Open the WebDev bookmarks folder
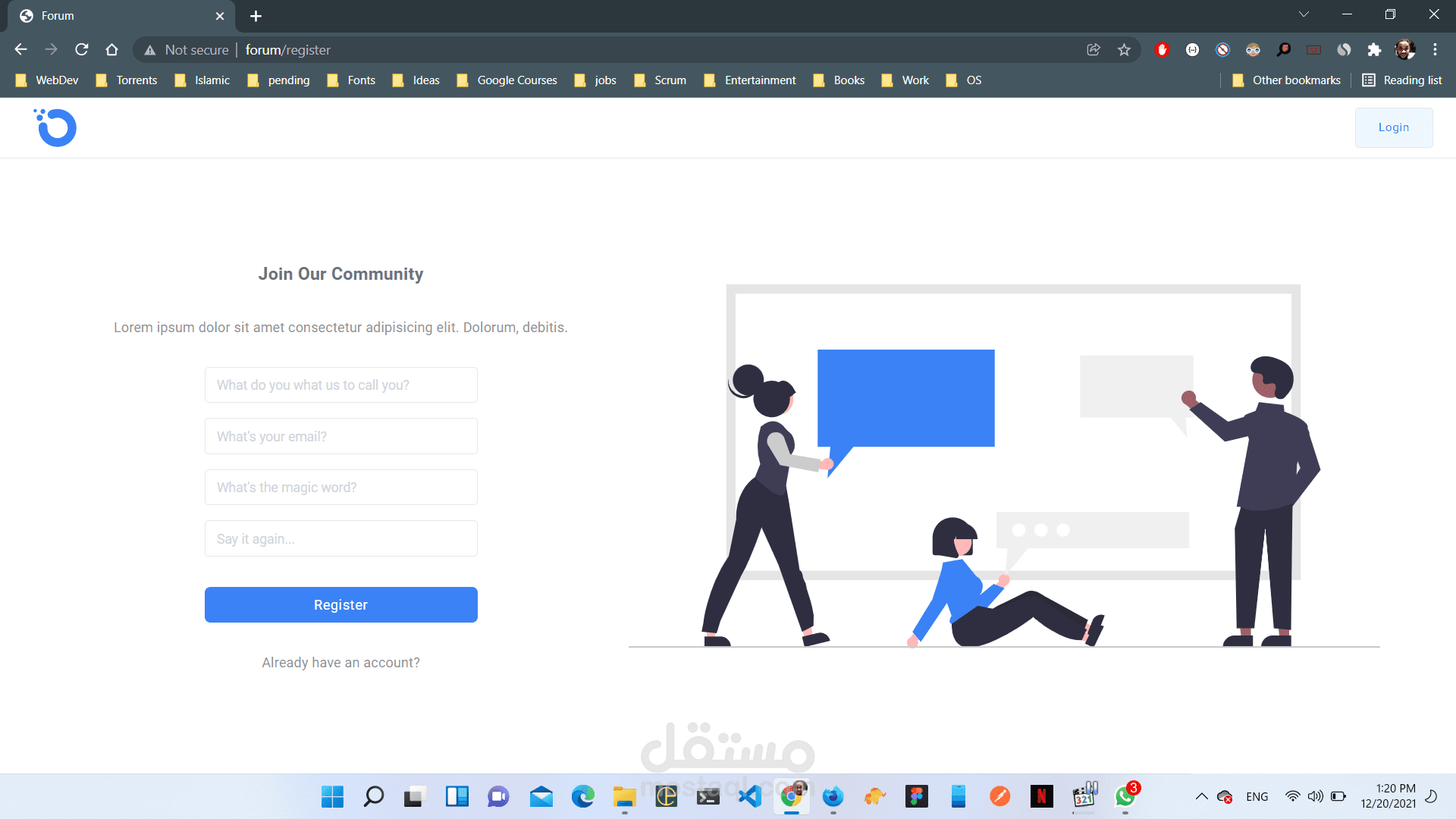 pos(47,80)
